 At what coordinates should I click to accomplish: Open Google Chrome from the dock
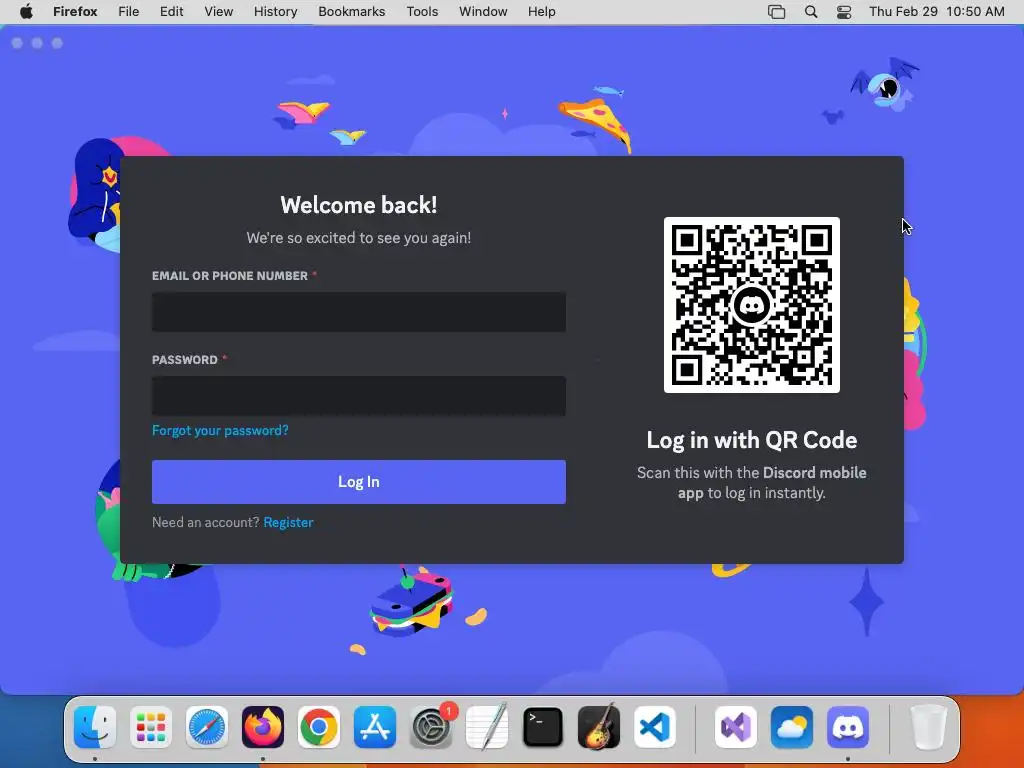(319, 727)
